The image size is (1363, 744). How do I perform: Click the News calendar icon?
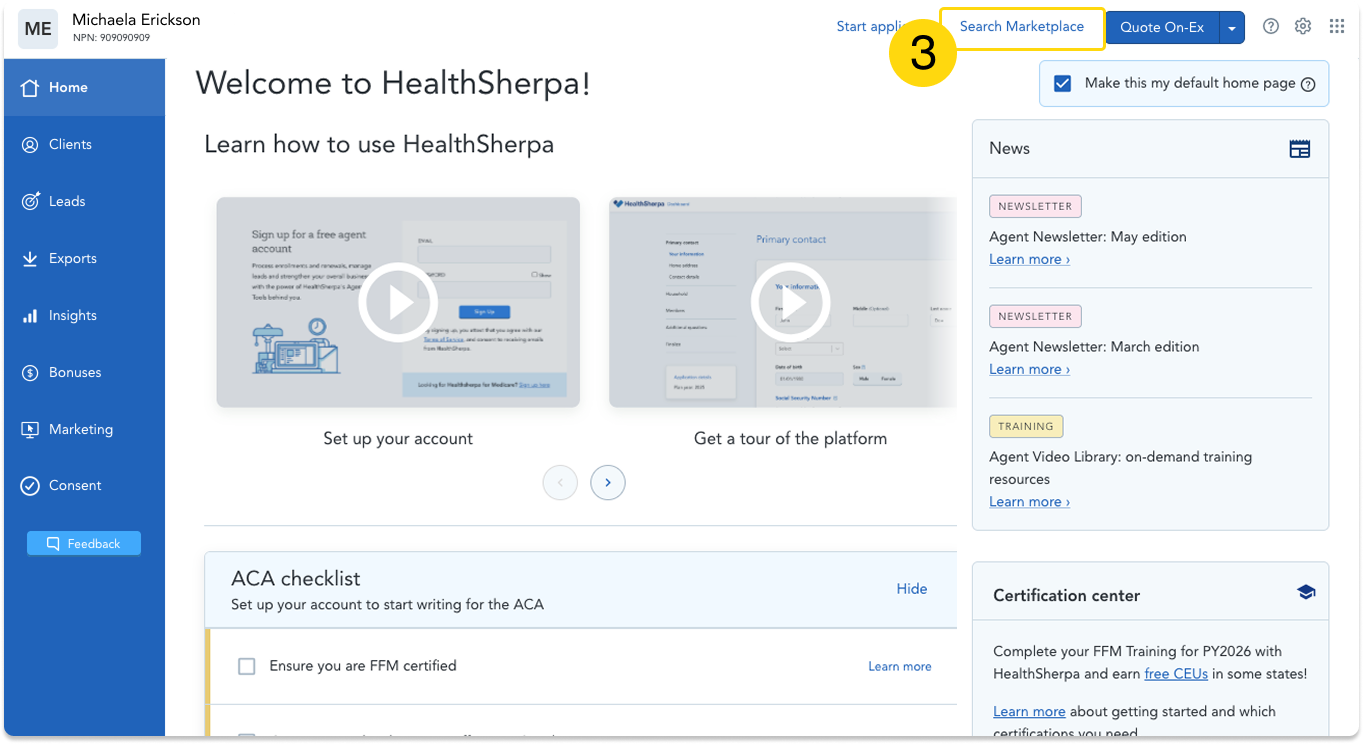pyautogui.click(x=1300, y=149)
